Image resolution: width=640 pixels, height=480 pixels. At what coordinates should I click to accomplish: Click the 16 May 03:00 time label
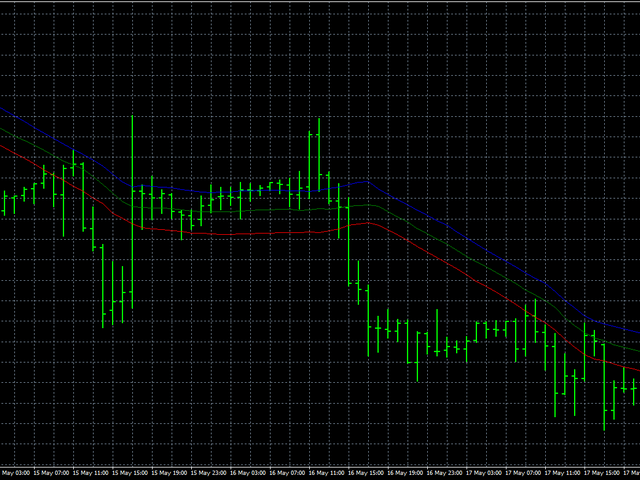248,473
